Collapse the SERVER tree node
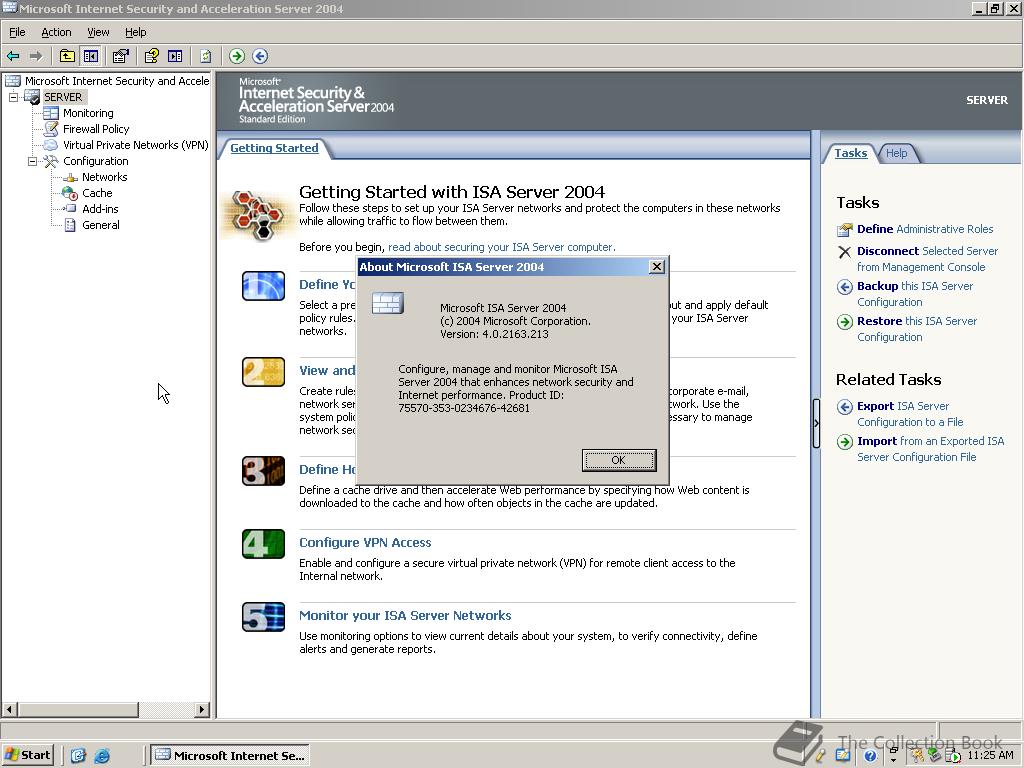Image resolution: width=1024 pixels, height=768 pixels. tap(13, 97)
